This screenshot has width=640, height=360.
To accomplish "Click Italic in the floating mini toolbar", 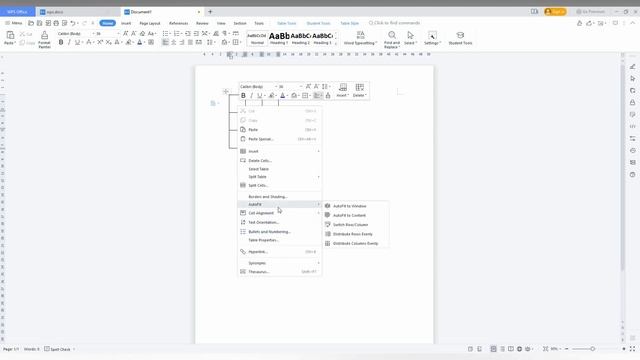I will coord(251,96).
